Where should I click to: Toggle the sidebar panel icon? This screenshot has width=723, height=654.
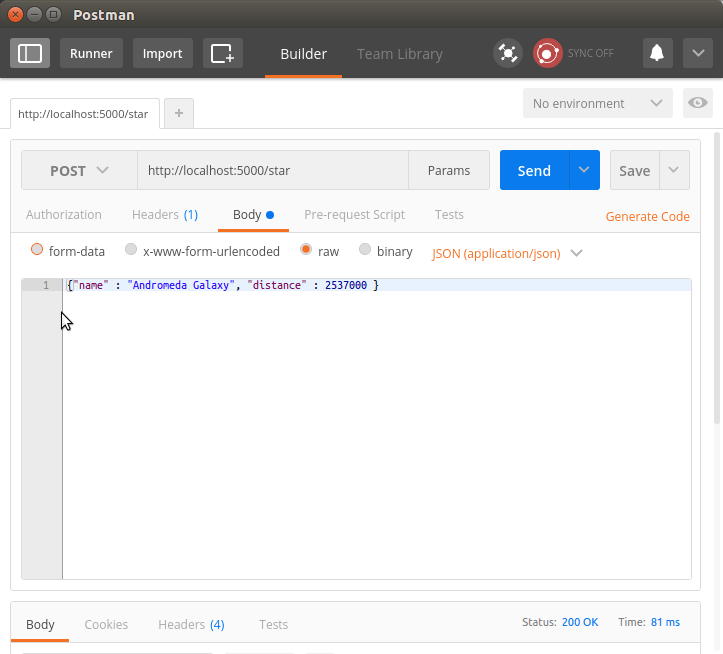(30, 53)
